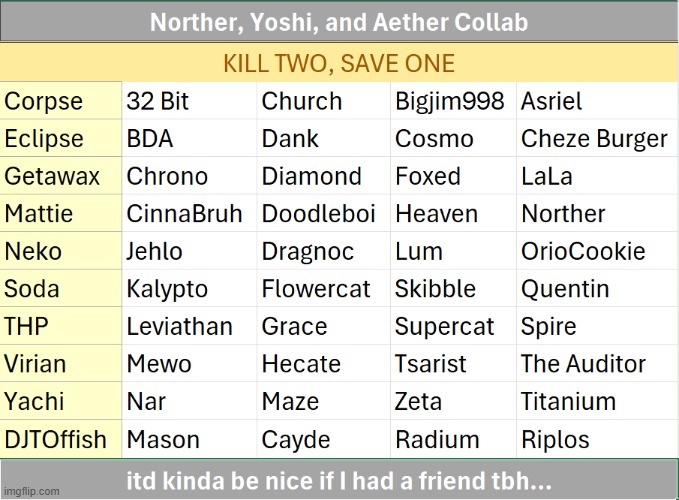
Task: Select The Auditor cell
Action: tap(597, 364)
